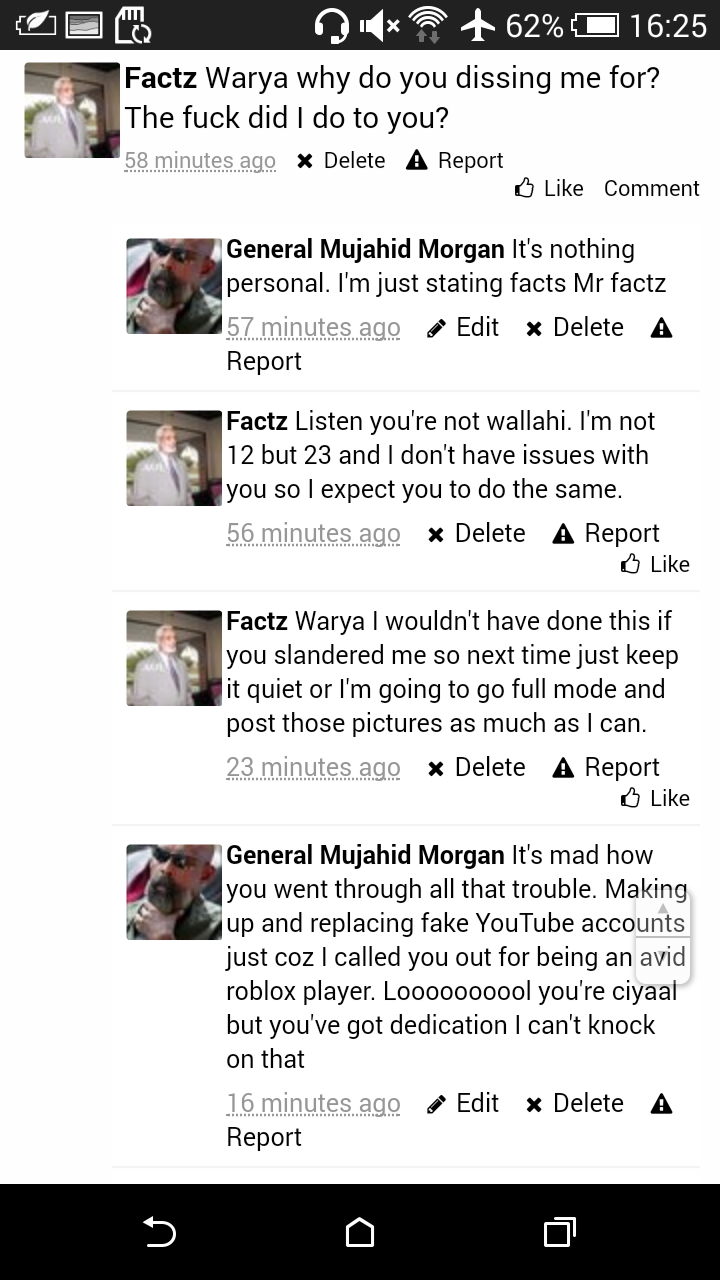Viewport: 720px width, 1280px height.
Task: Comment on Factz's top post
Action: [x=651, y=188]
